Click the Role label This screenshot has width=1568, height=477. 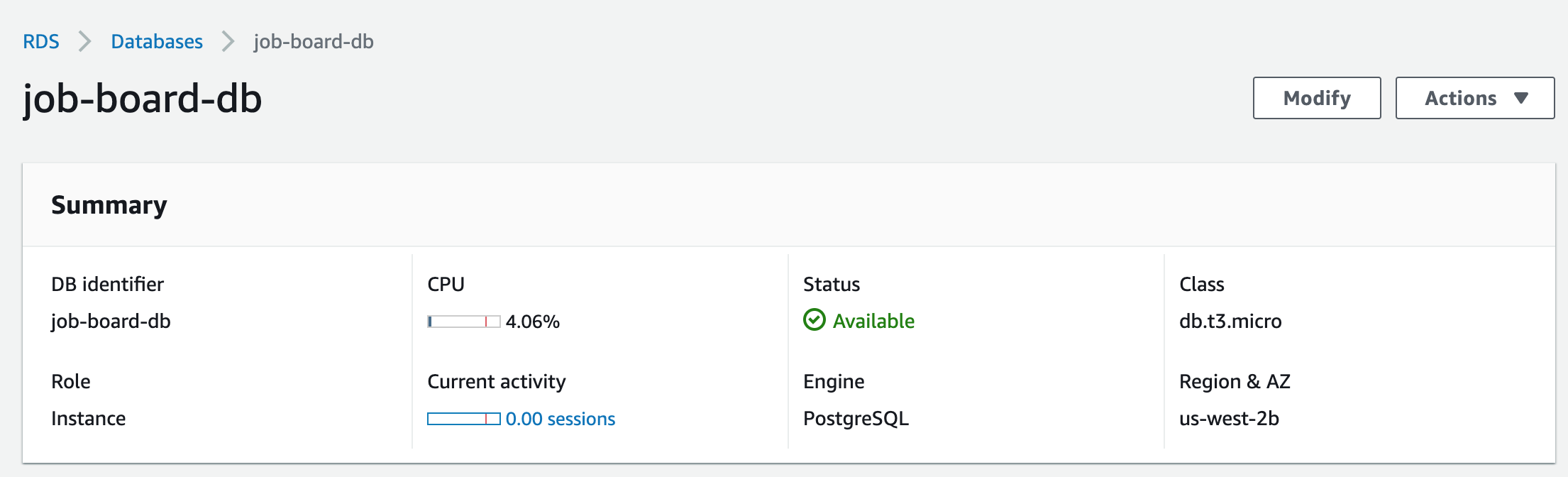(x=71, y=381)
